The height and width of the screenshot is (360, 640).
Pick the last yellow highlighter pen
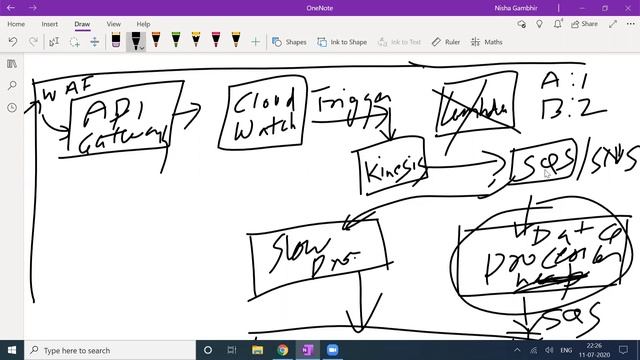click(x=236, y=40)
